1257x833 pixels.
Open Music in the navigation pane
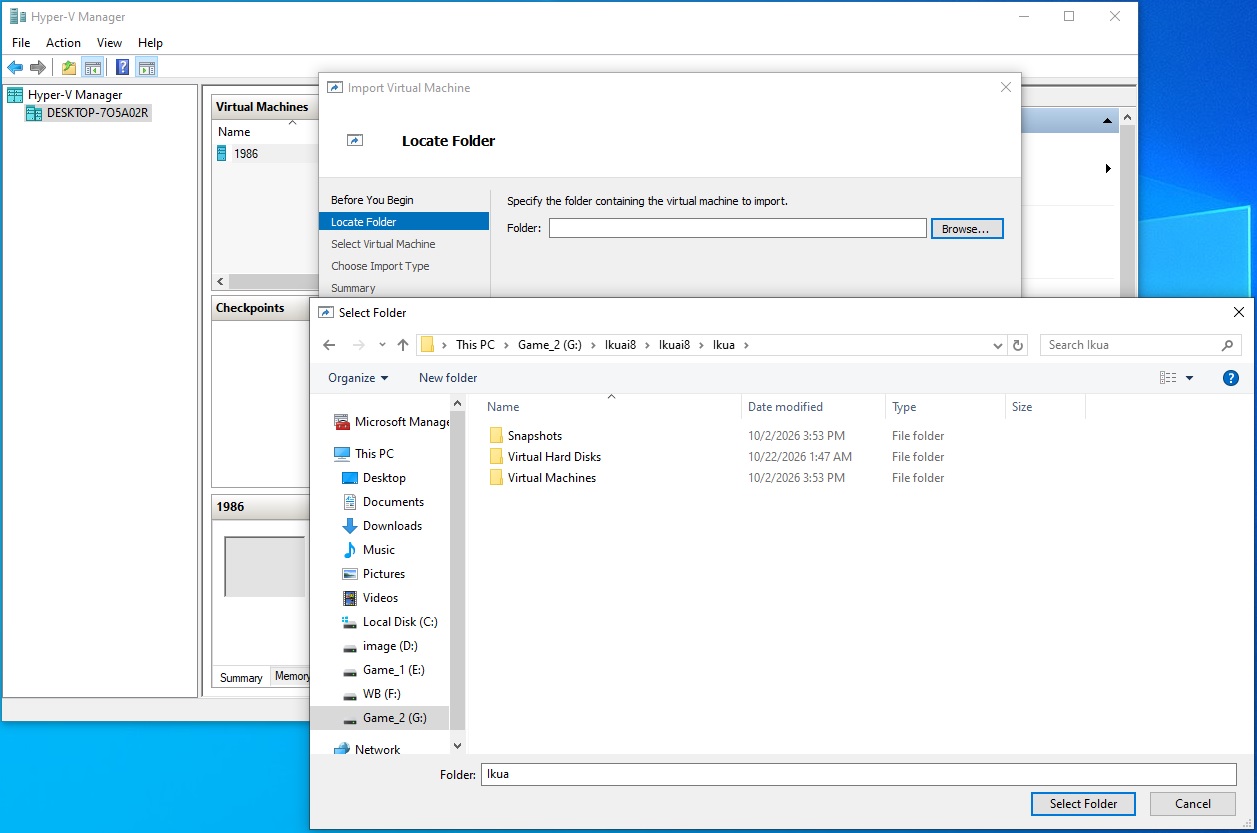[x=369, y=550]
